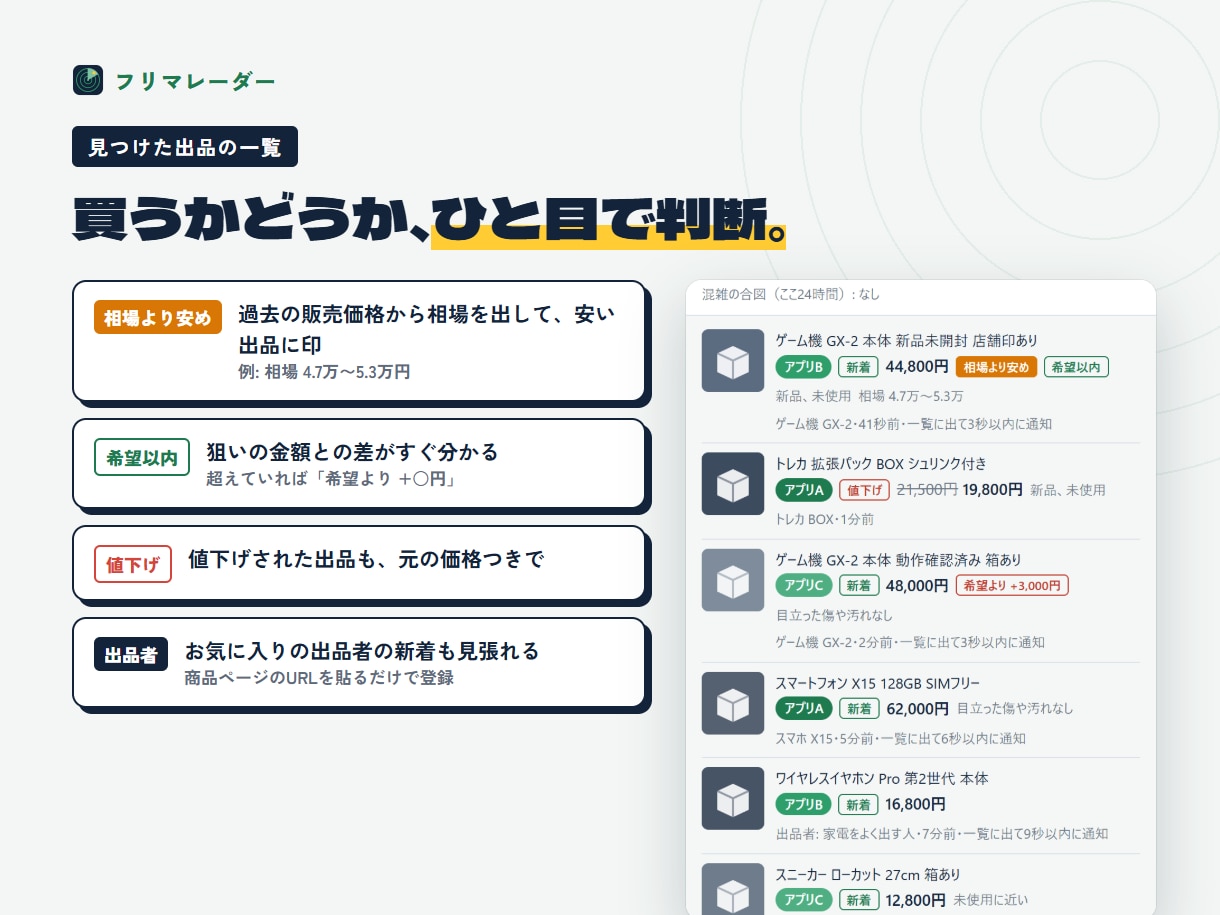The width and height of the screenshot is (1220, 915).
Task: Click the フリマレーダー brand name text
Action: (195, 81)
